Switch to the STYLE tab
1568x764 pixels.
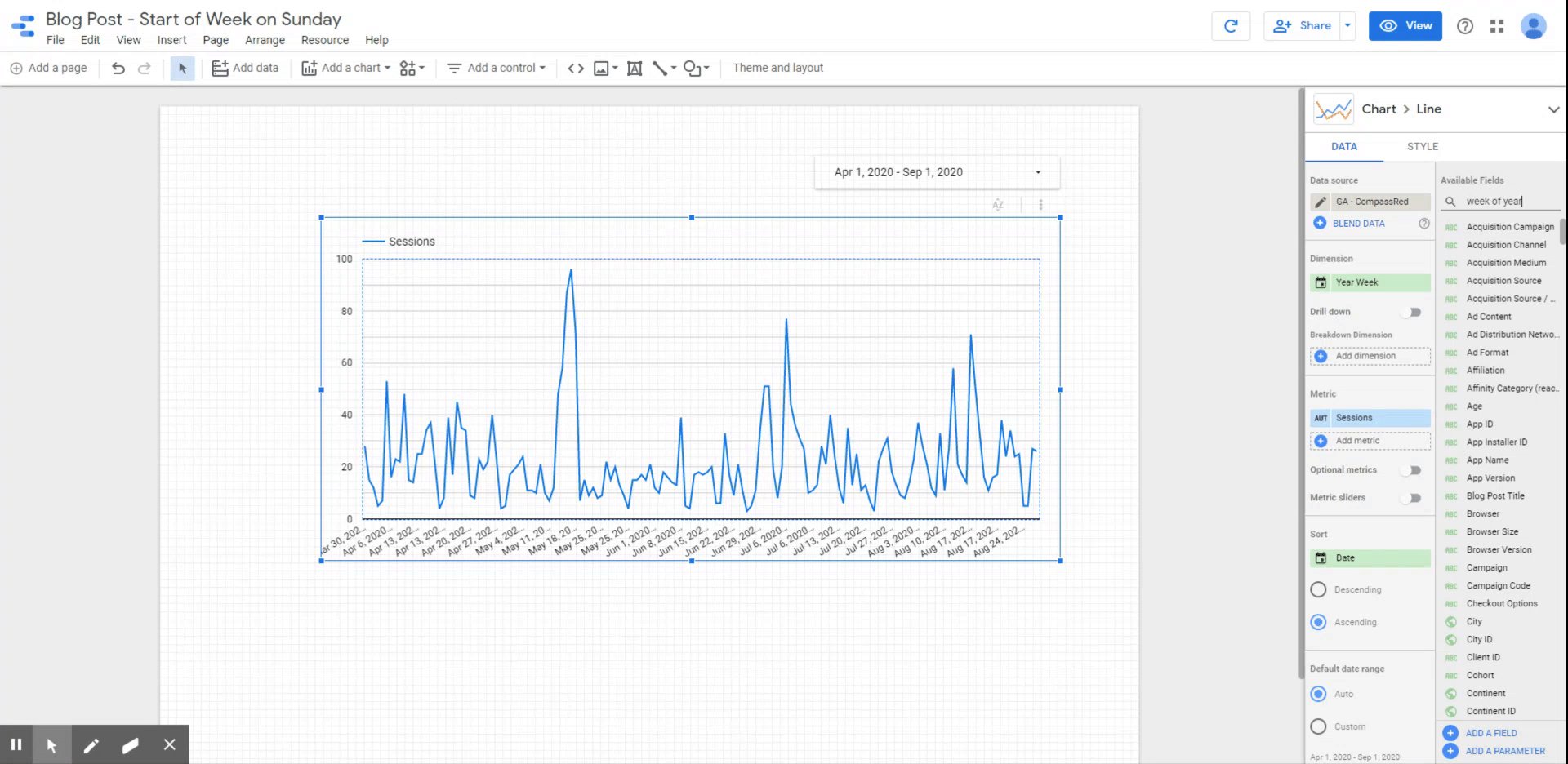[1423, 147]
